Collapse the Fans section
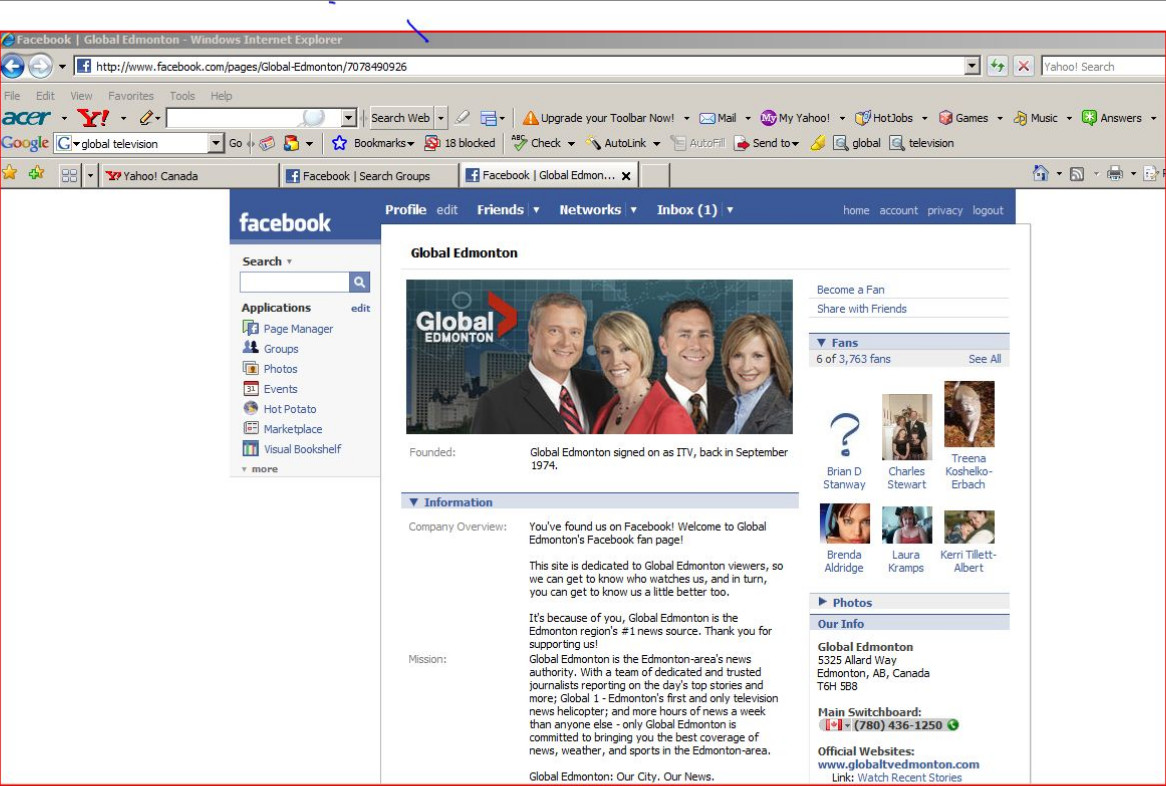 pos(822,343)
